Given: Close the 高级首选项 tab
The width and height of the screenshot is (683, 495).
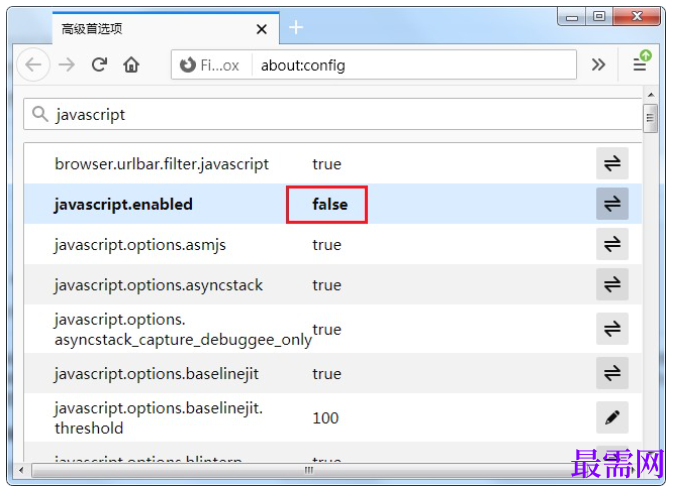Looking at the screenshot, I should pyautogui.click(x=262, y=29).
